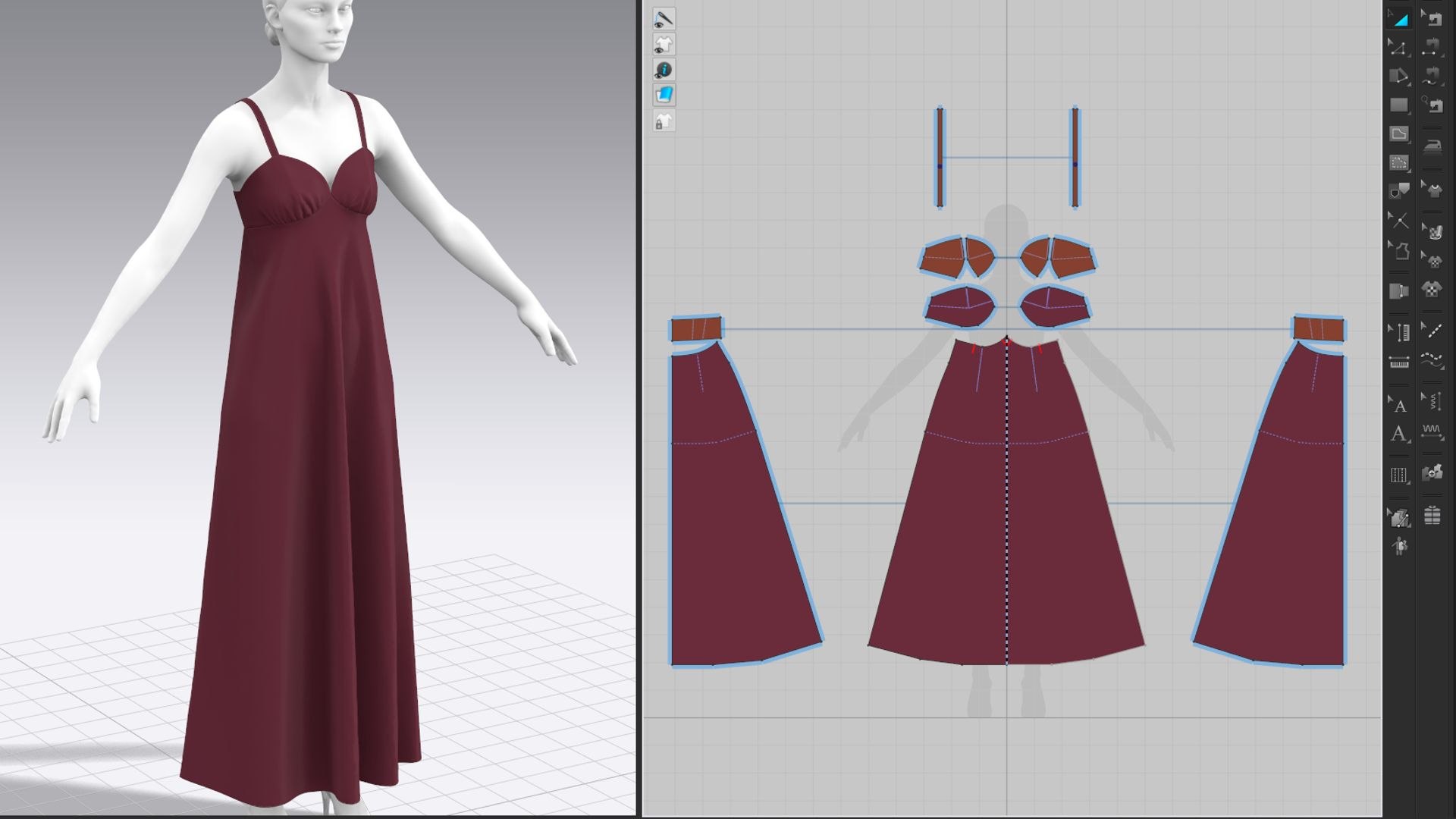Toggle 2D pattern information display icon
The height and width of the screenshot is (819, 1456).
[664, 70]
